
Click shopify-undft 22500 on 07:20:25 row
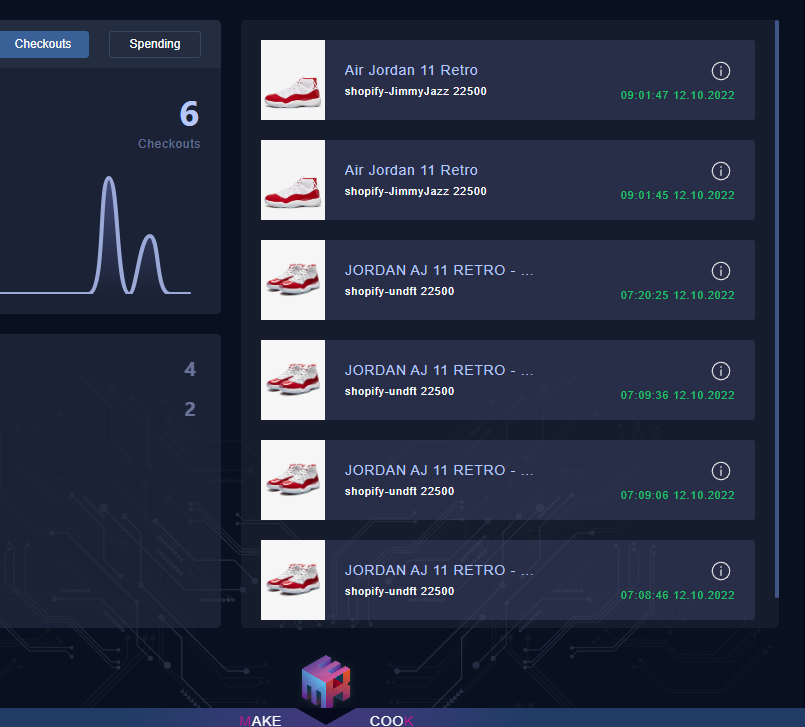pos(399,292)
